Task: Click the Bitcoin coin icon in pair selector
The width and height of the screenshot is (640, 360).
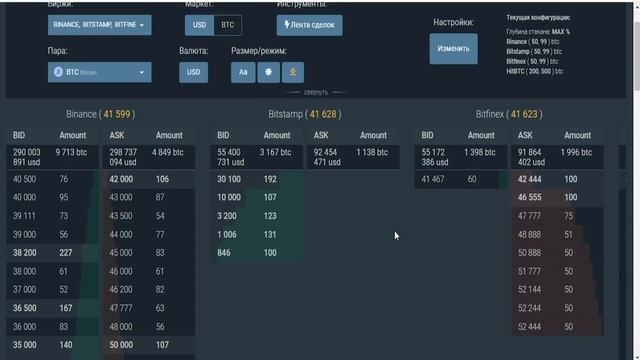Action: 58,72
